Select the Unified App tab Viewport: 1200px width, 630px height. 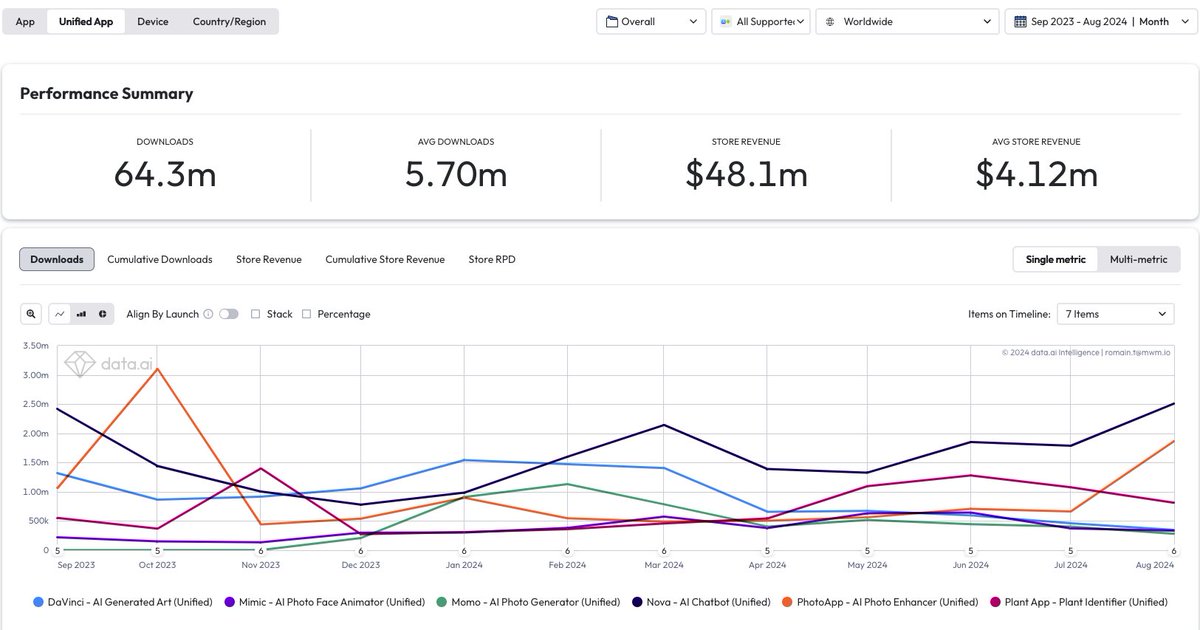click(x=86, y=21)
